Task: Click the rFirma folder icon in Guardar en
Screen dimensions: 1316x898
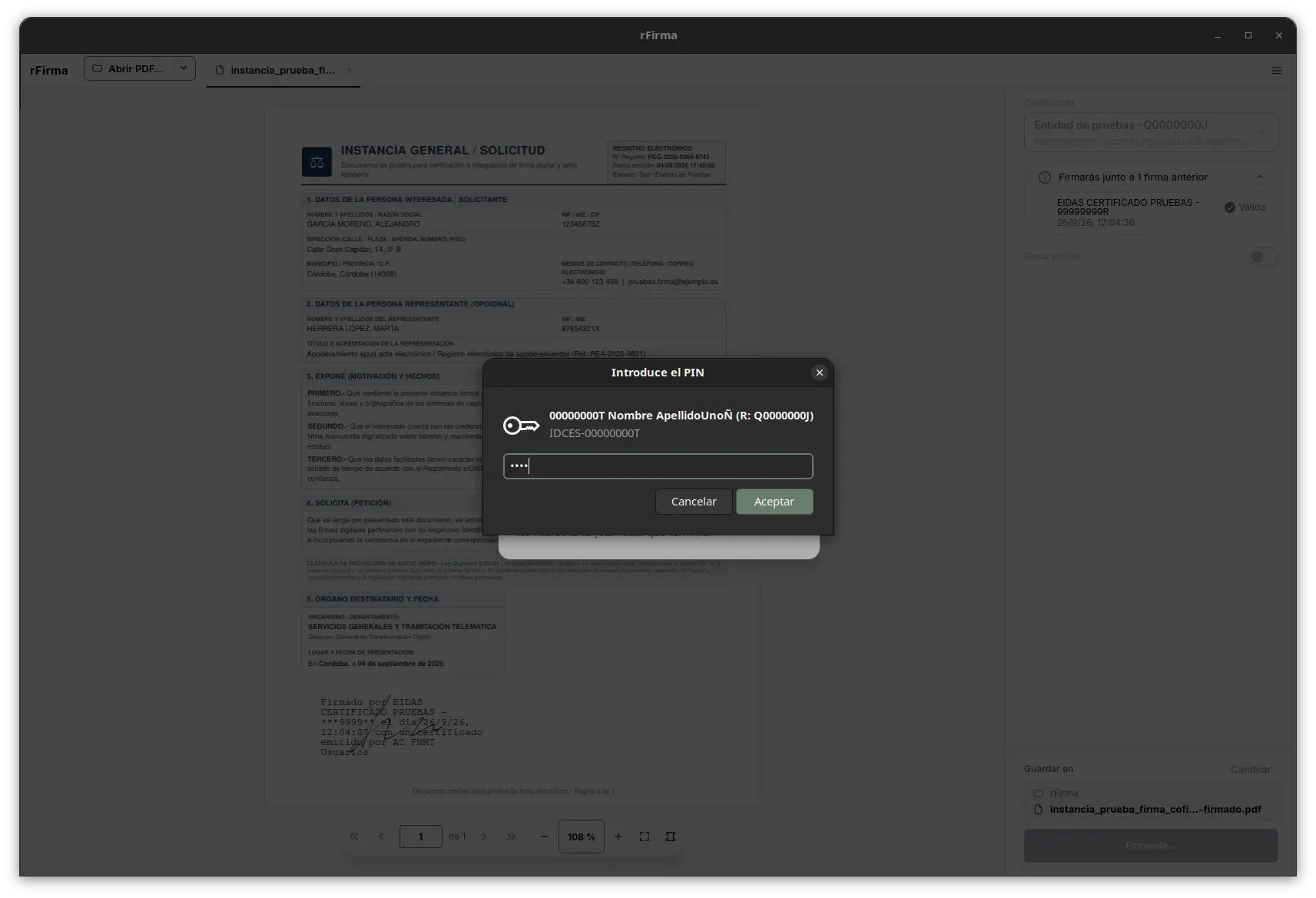Action: pos(1038,794)
